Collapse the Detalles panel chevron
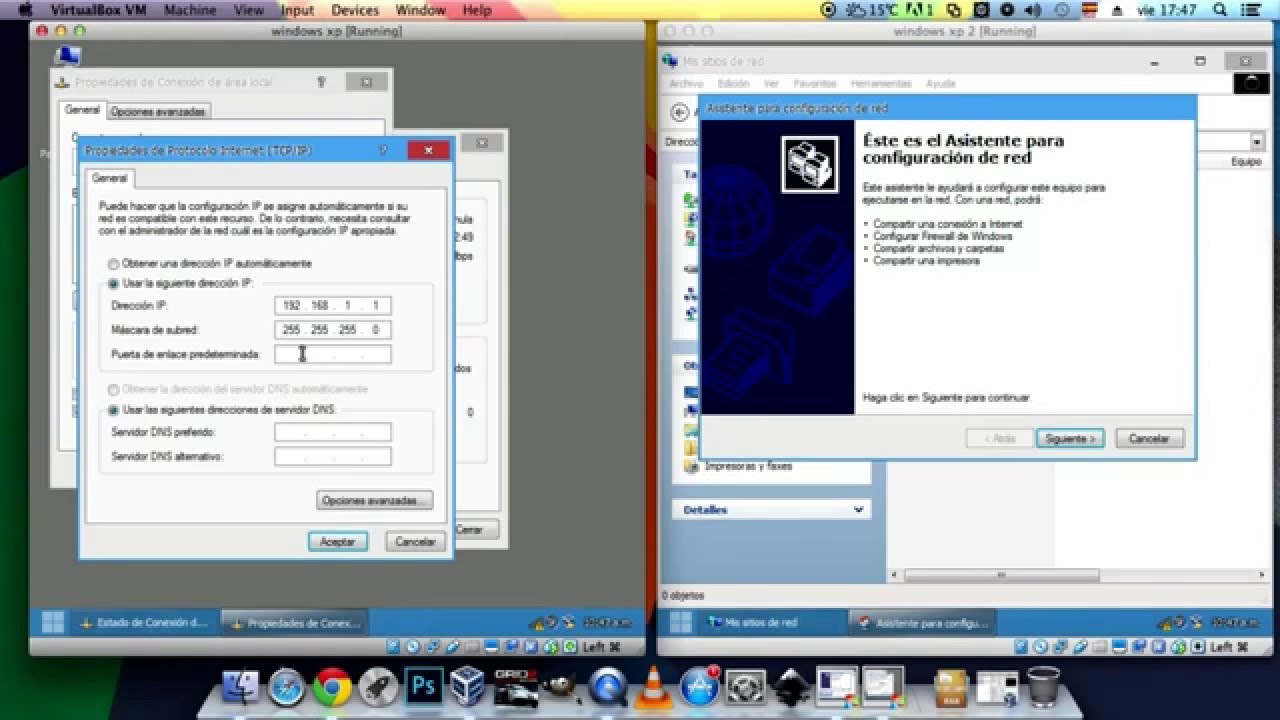Screen dimensions: 1280x720 pos(858,510)
